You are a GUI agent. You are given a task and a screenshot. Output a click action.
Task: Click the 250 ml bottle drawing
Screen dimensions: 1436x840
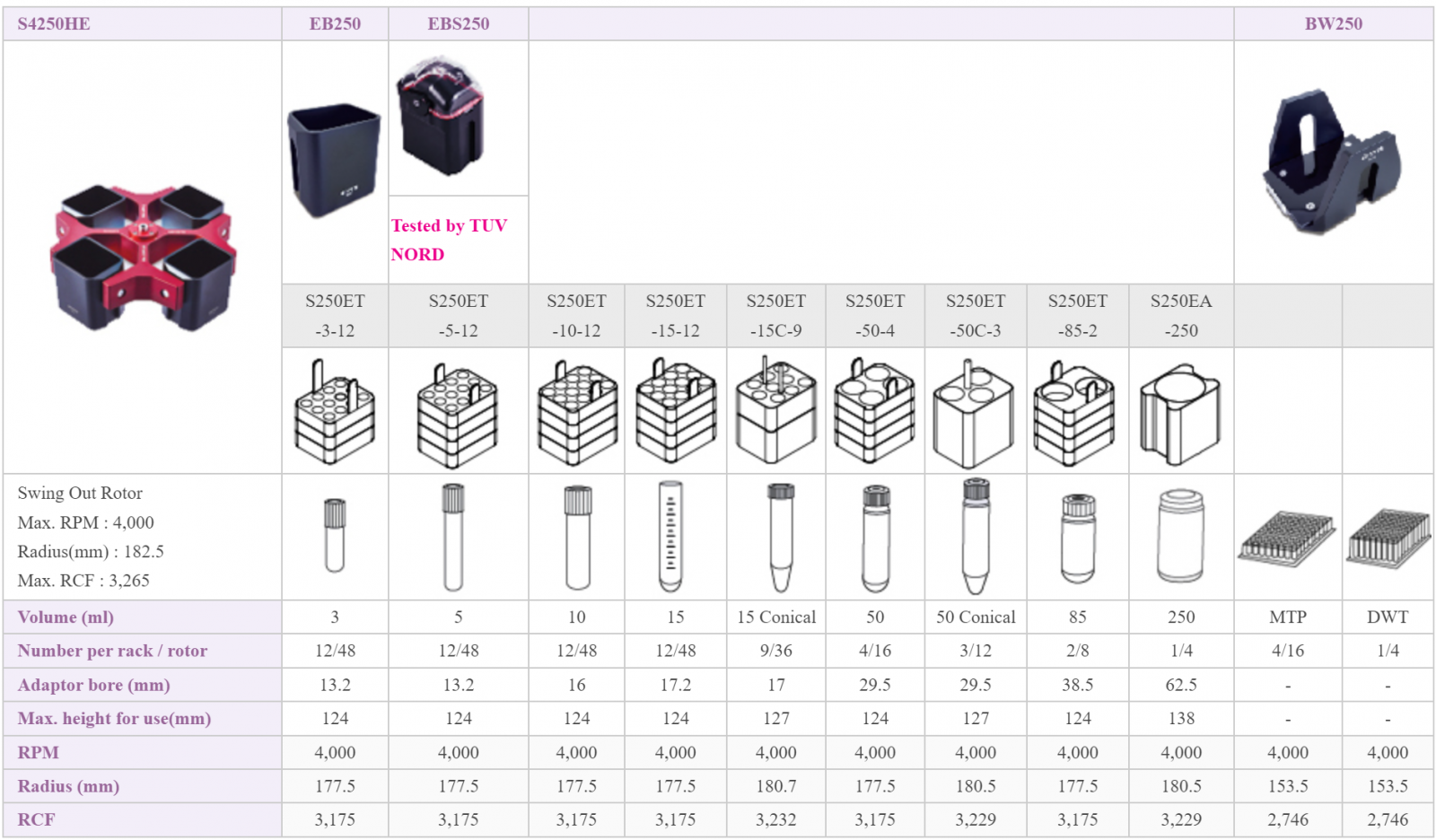(x=1180, y=537)
